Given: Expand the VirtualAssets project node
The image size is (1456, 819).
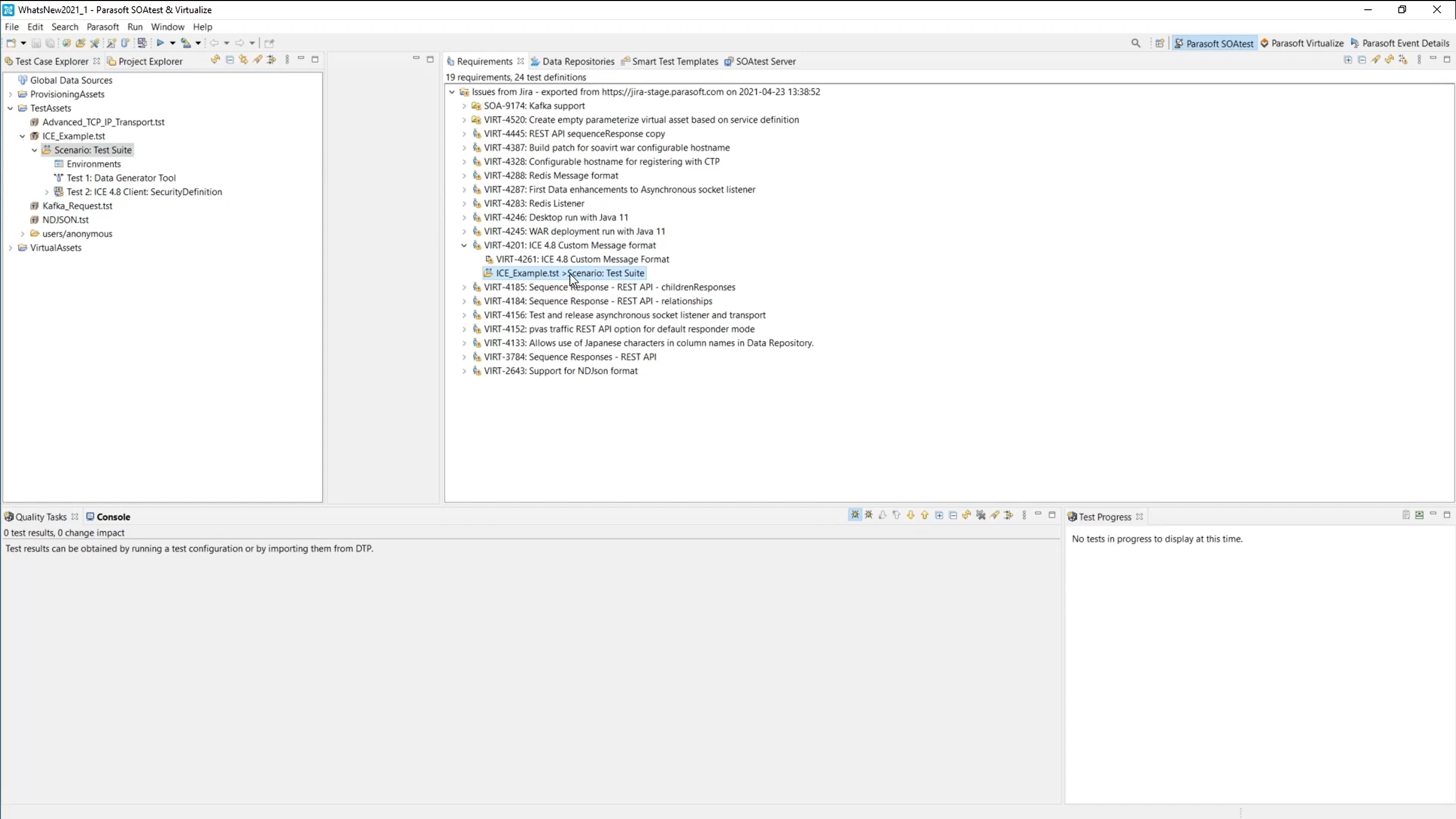Looking at the screenshot, I should click(10, 248).
